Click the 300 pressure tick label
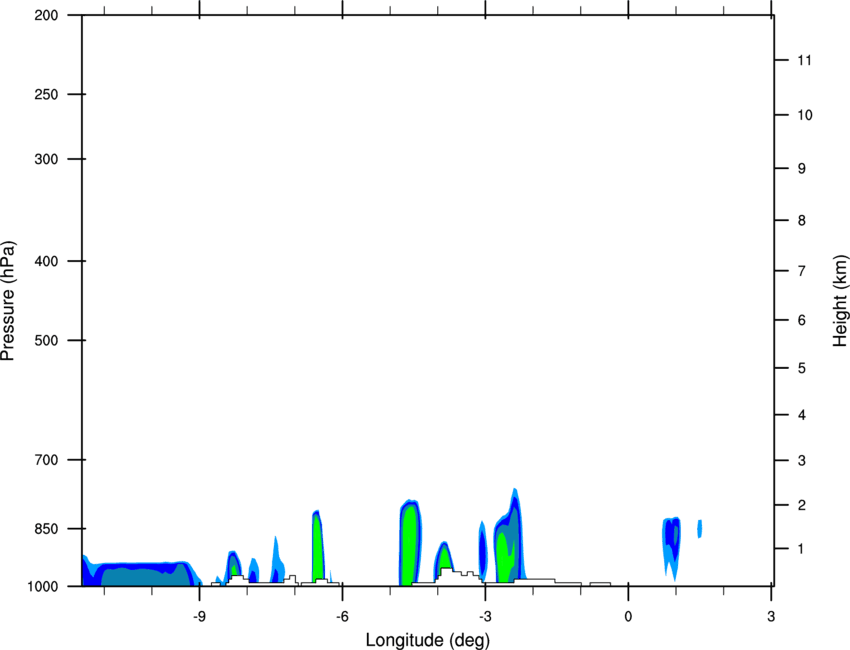Image resolution: width=850 pixels, height=650 pixels. 46,159
